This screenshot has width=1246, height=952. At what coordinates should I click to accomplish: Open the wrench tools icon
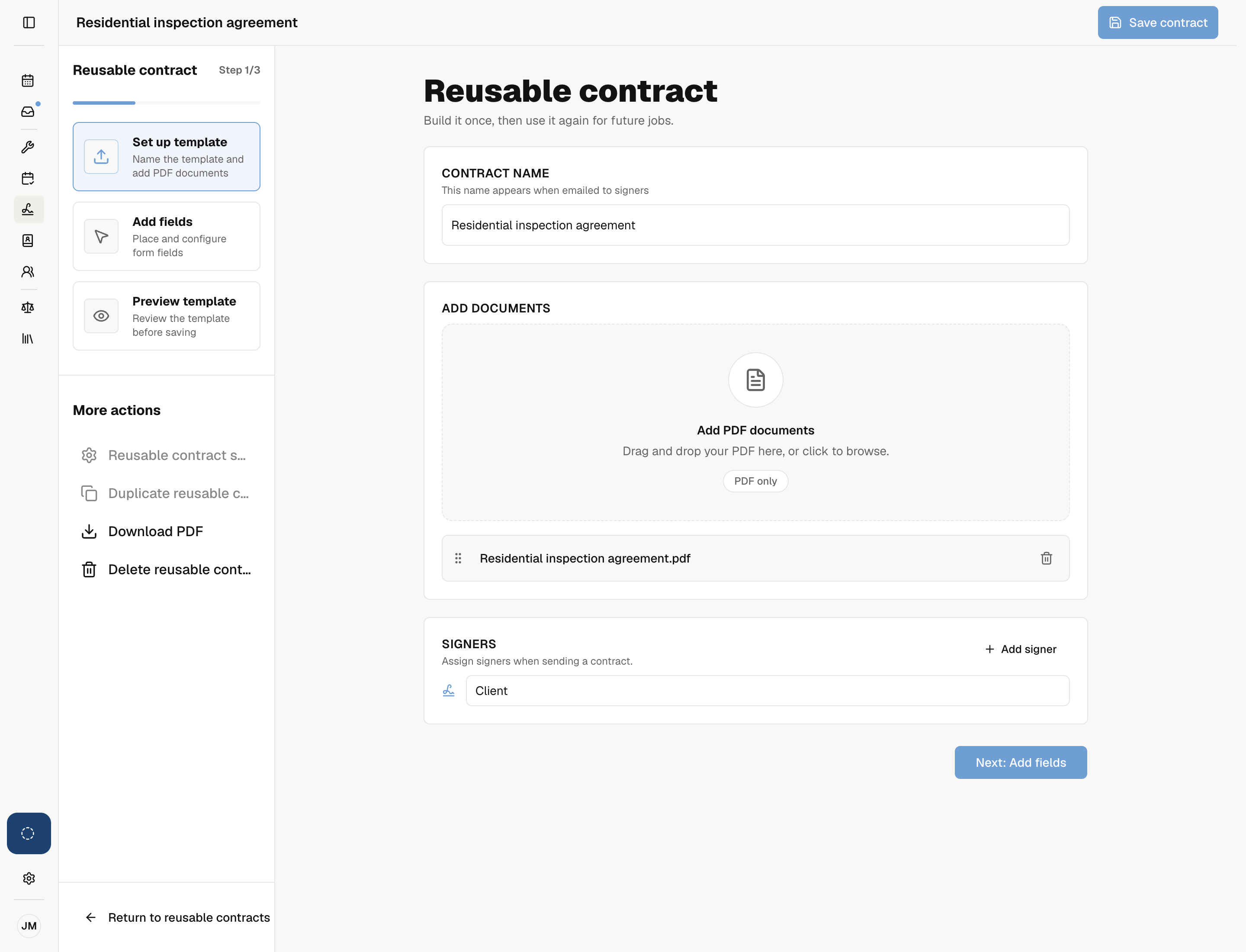pos(28,147)
